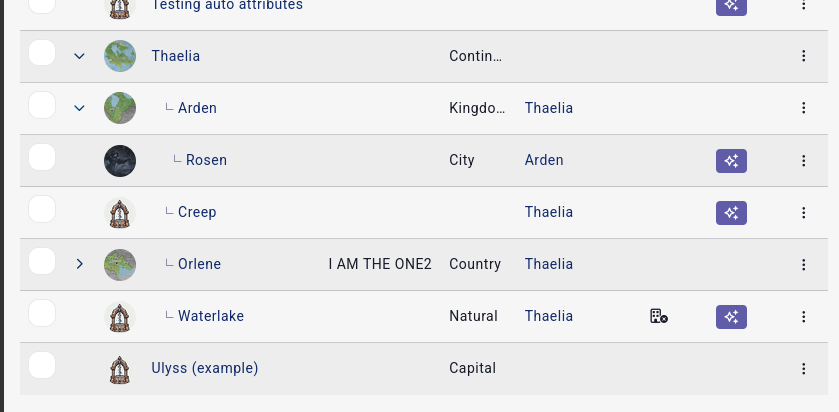
Task: Click the Thaelia parent link in Creep row
Action: point(548,212)
